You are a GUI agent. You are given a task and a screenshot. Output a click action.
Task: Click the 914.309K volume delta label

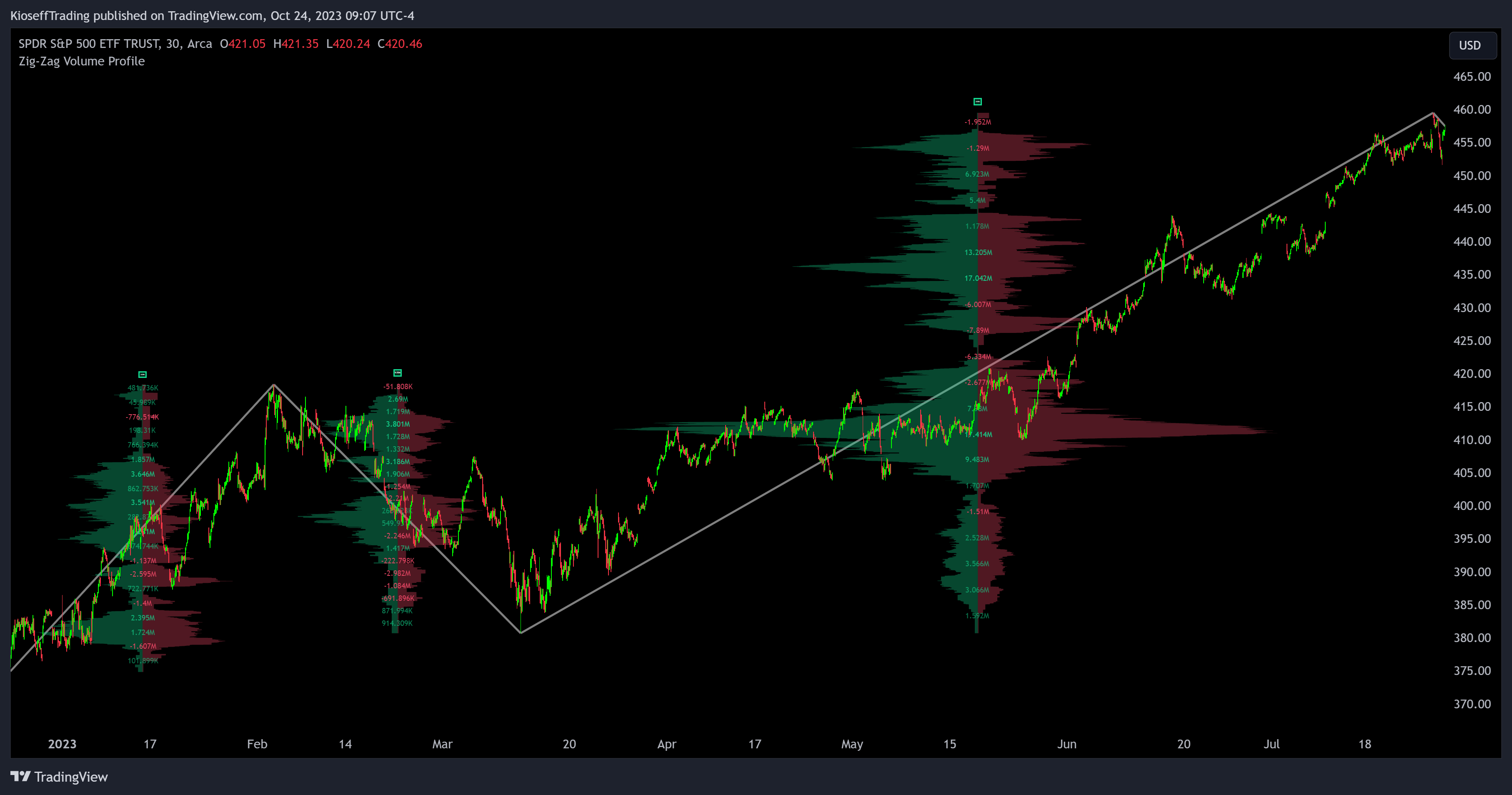(397, 623)
